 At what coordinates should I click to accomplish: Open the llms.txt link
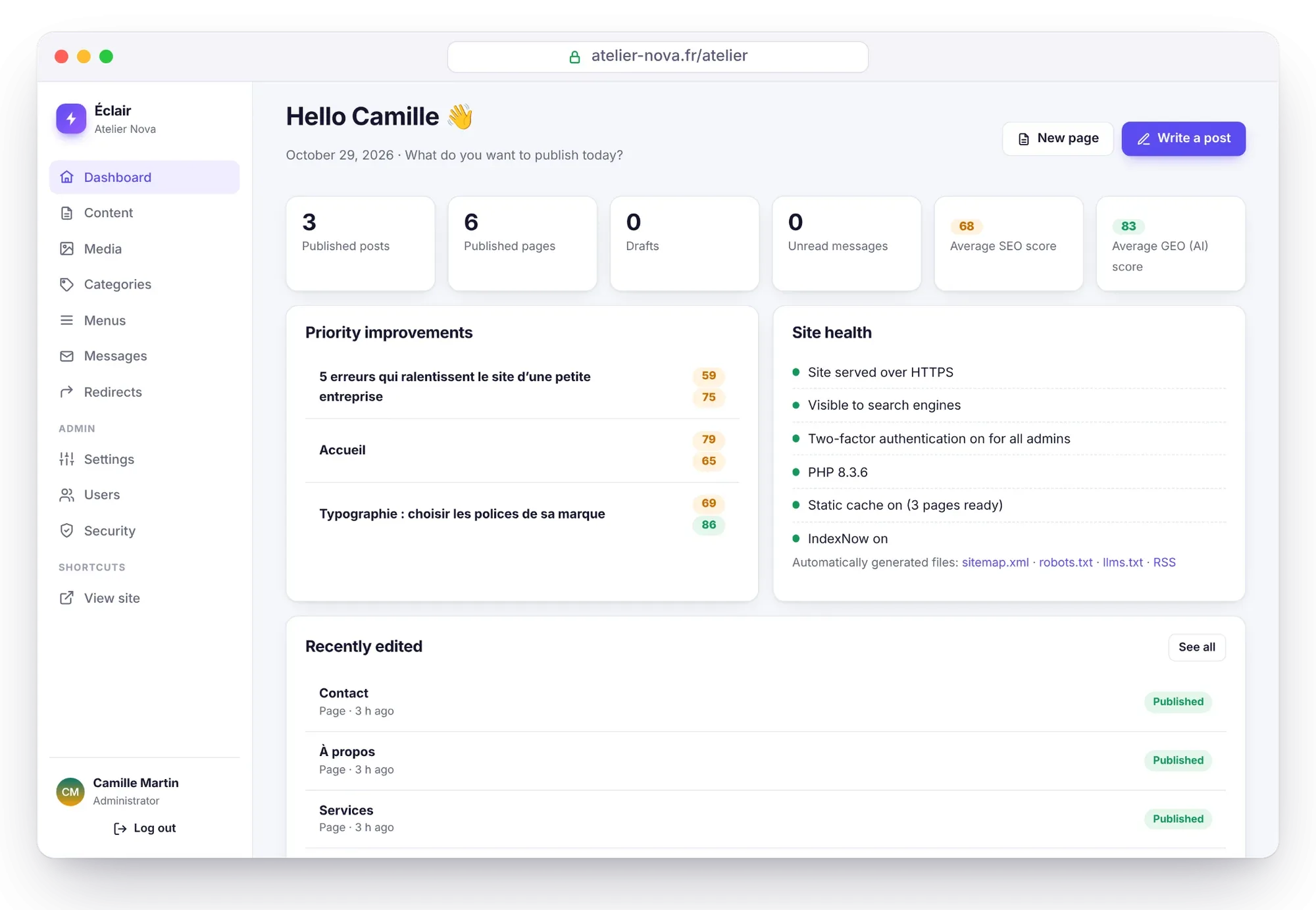tap(1123, 563)
